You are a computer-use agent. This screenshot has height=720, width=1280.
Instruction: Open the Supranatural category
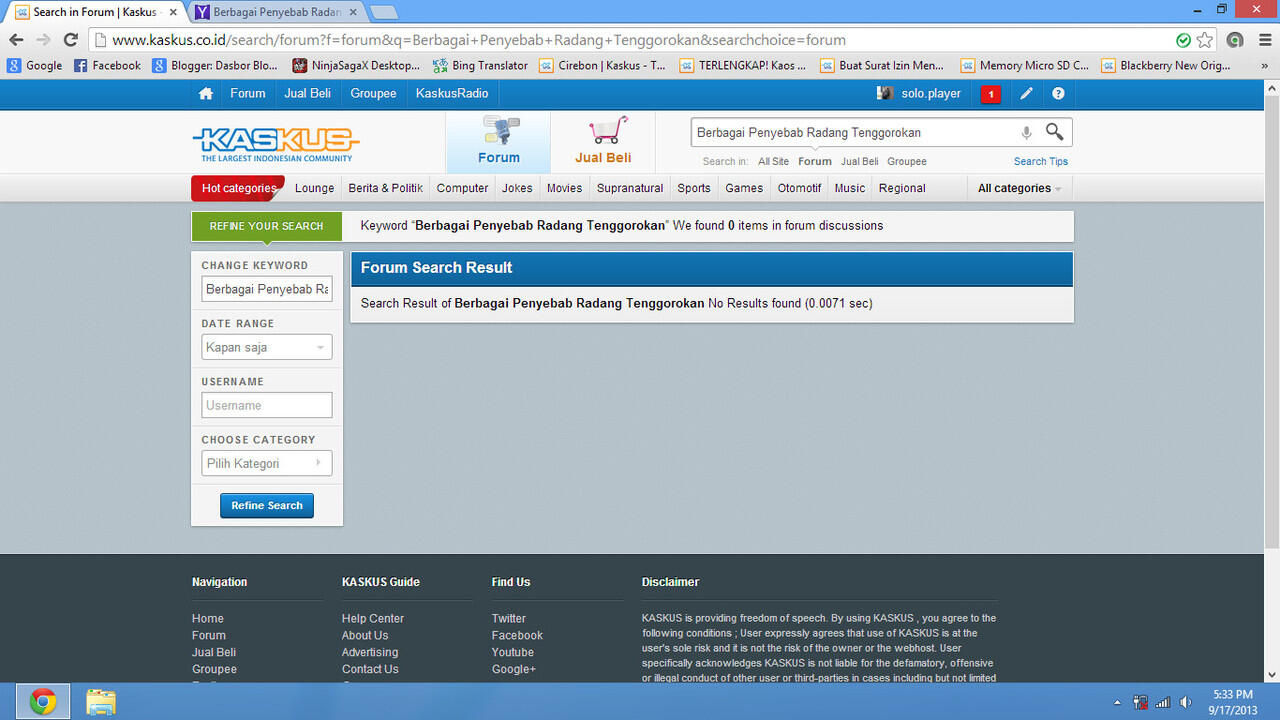click(x=630, y=188)
